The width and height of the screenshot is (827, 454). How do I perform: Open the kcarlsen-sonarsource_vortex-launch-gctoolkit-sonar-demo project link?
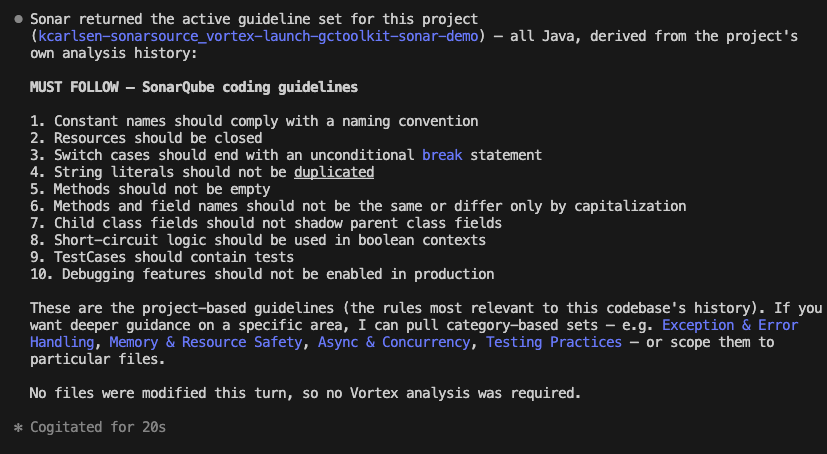[258, 36]
